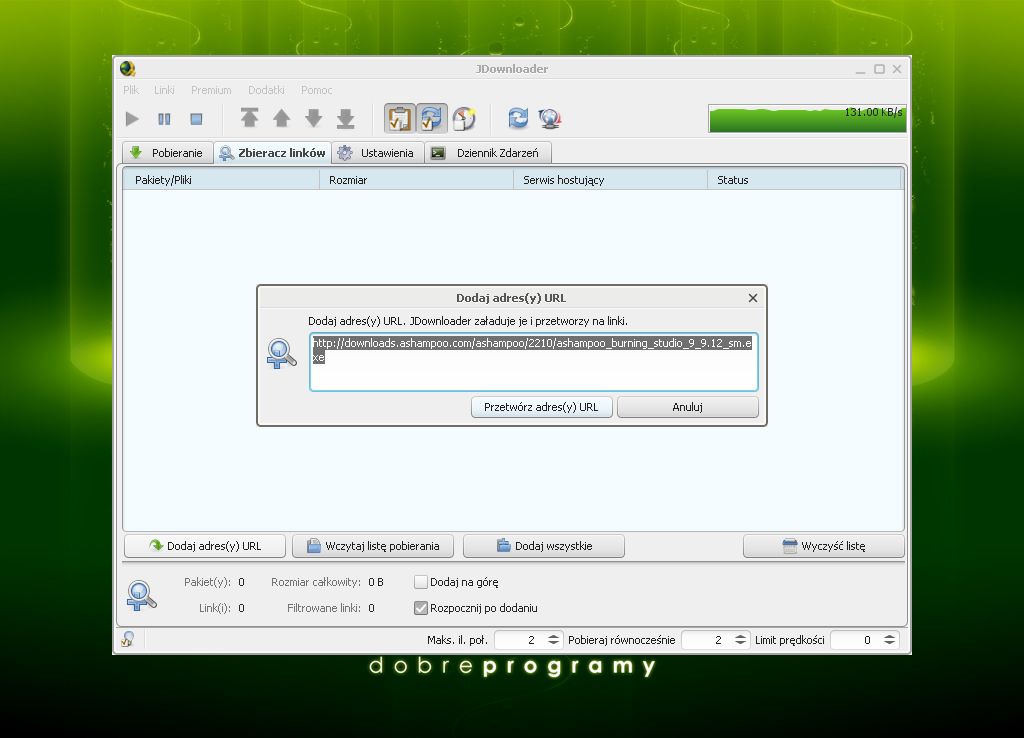The height and width of the screenshot is (738, 1024).
Task: Move selected package up one position
Action: 281,118
